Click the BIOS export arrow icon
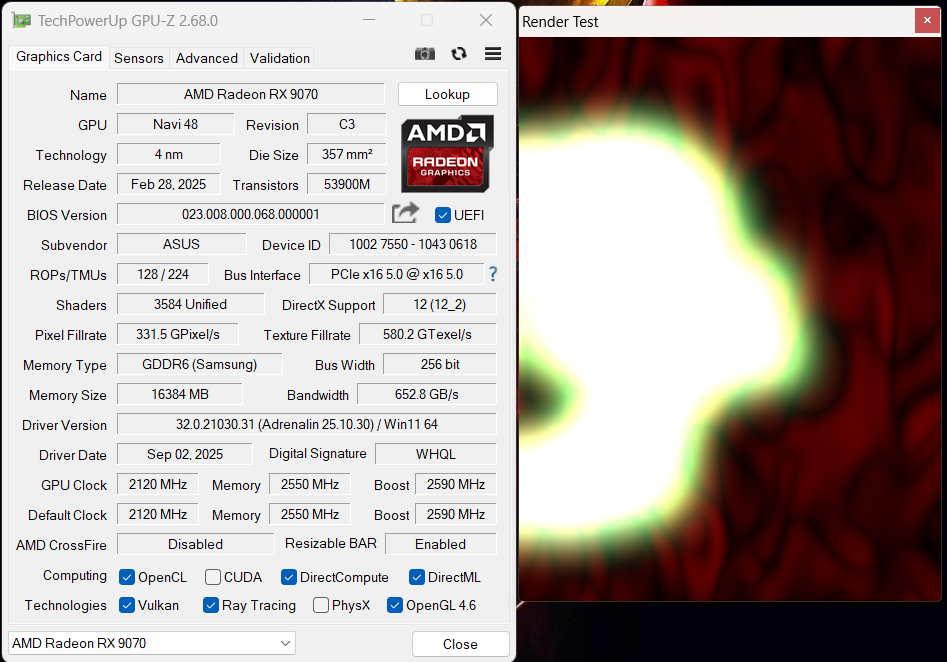 tap(405, 213)
